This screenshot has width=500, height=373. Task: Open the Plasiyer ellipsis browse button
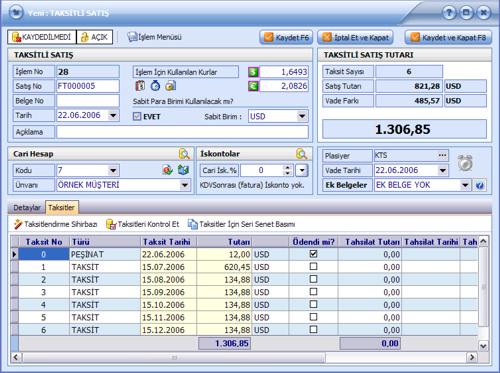442,155
